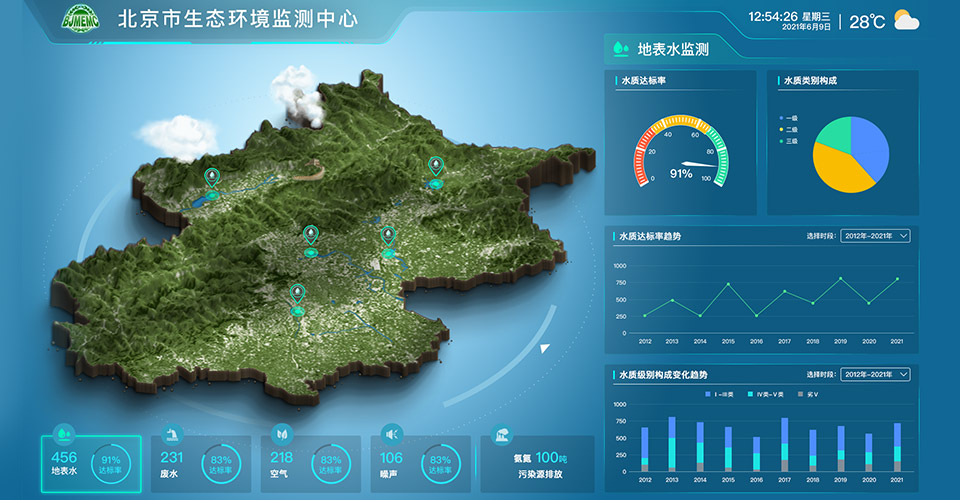Select the 噪声 noise speaker icon
Screen dimensions: 960x500
(x=392, y=434)
